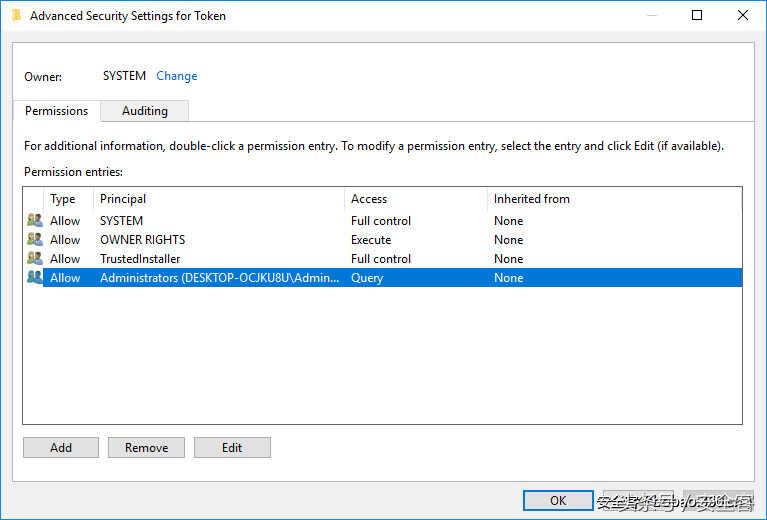Select the SYSTEM permission entry row
Screen dimensions: 767x520
pos(122,221)
